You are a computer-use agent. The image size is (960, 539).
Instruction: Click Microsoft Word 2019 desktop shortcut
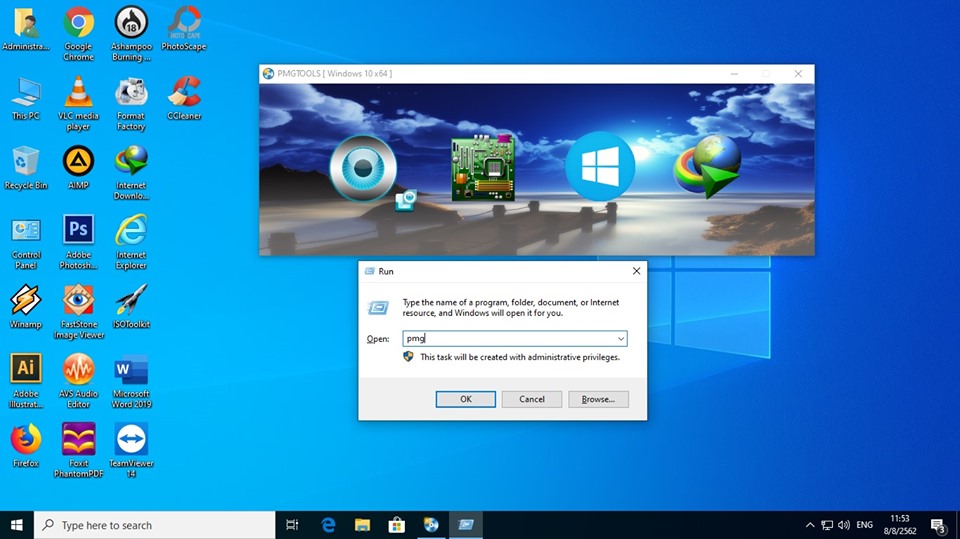[x=131, y=381]
